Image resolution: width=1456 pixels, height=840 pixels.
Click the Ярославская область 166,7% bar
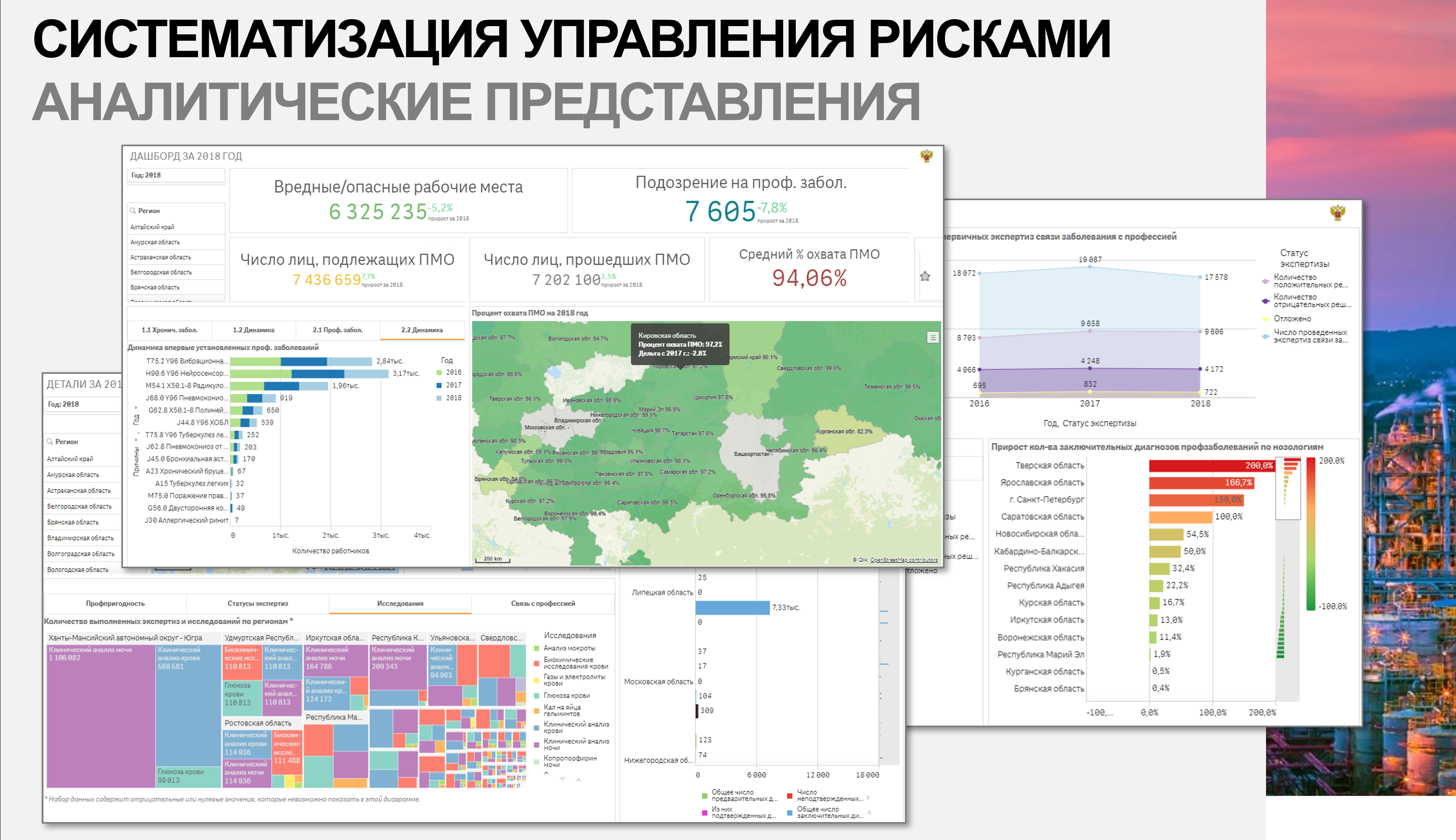(x=1201, y=483)
